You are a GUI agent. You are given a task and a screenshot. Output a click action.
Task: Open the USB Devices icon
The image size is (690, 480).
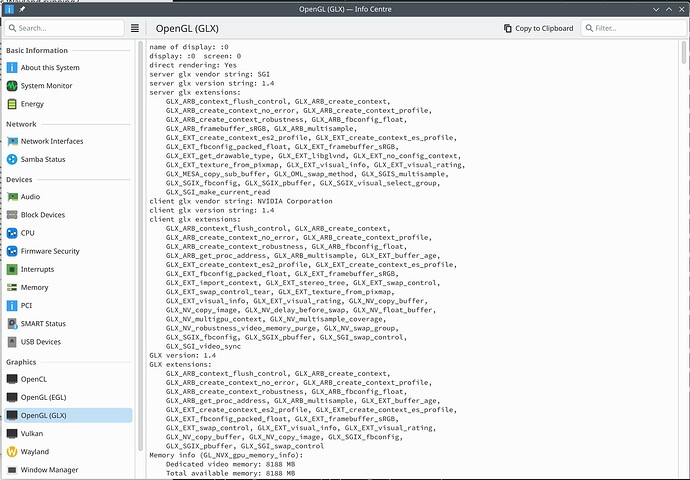[12, 342]
